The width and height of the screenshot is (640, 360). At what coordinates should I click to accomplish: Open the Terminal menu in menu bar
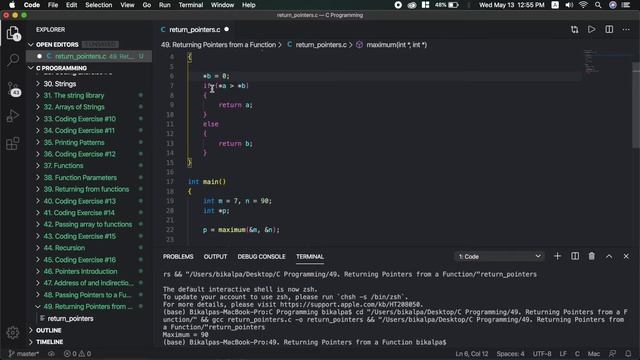(x=191, y=5)
